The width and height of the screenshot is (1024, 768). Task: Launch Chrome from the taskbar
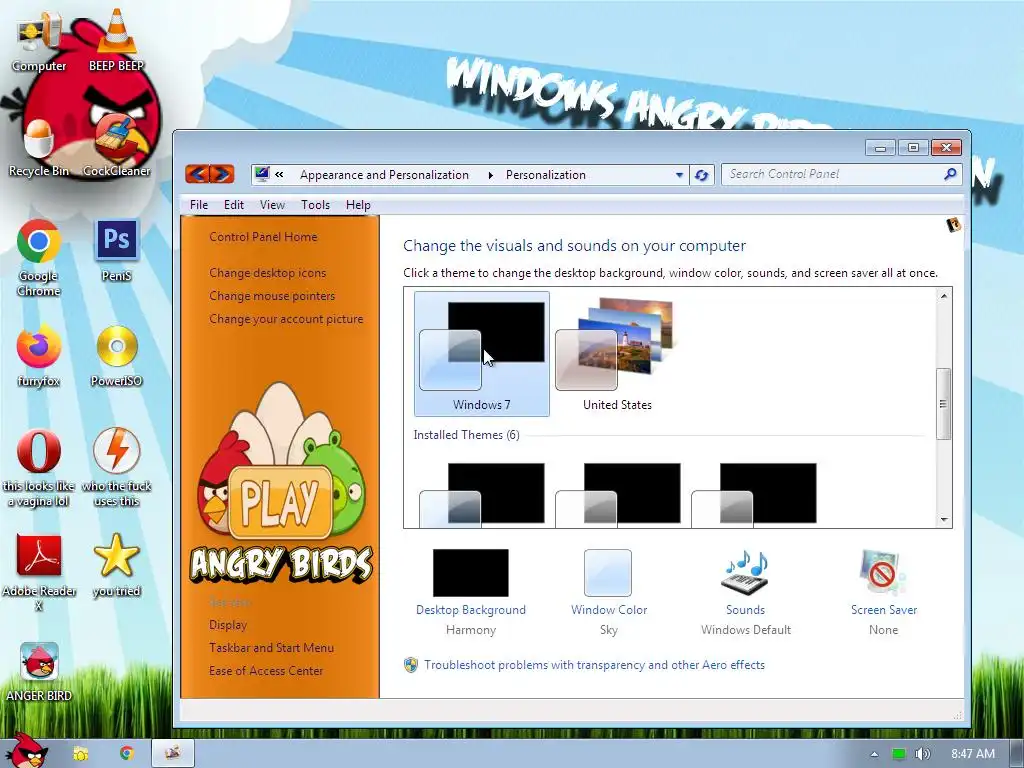127,754
